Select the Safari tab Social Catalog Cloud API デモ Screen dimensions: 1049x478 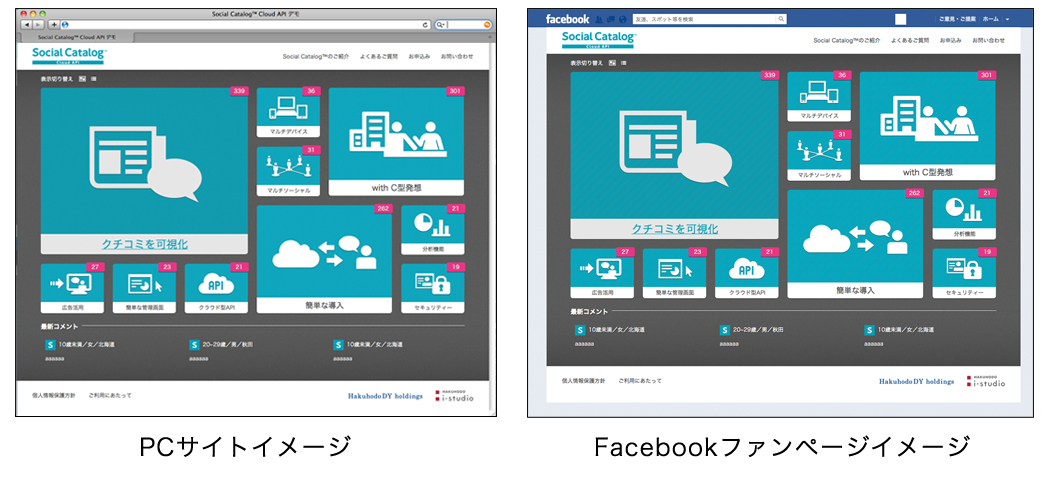click(x=77, y=37)
